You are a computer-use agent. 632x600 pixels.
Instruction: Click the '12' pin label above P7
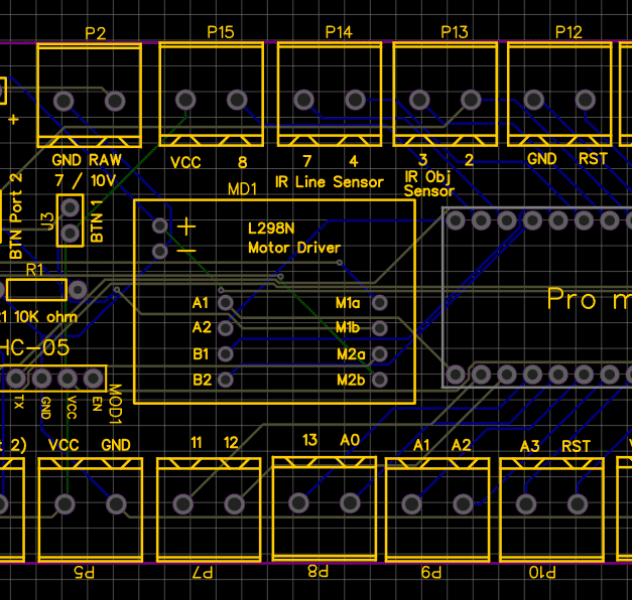(x=231, y=443)
